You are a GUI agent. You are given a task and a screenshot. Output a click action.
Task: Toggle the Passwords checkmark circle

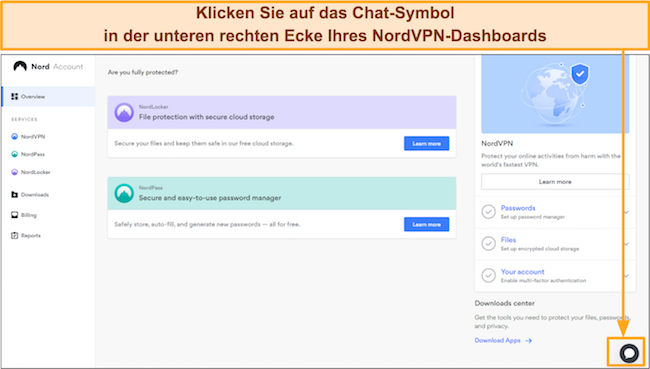pyautogui.click(x=488, y=211)
